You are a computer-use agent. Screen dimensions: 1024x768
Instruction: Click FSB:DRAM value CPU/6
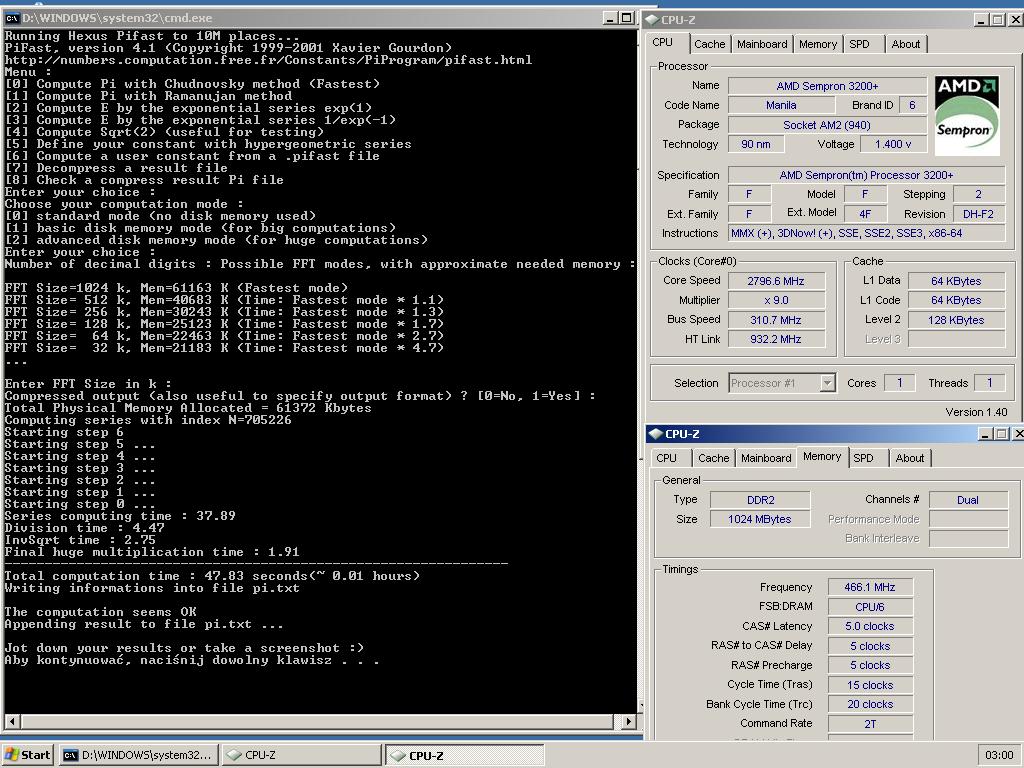pyautogui.click(x=870, y=607)
